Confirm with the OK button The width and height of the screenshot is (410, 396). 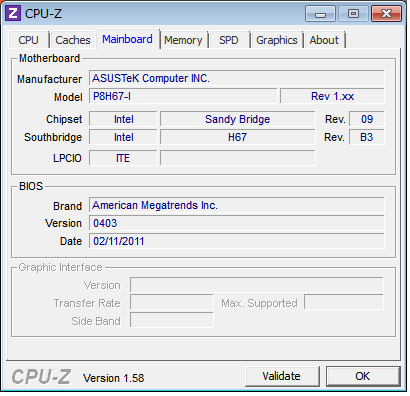coord(363,376)
